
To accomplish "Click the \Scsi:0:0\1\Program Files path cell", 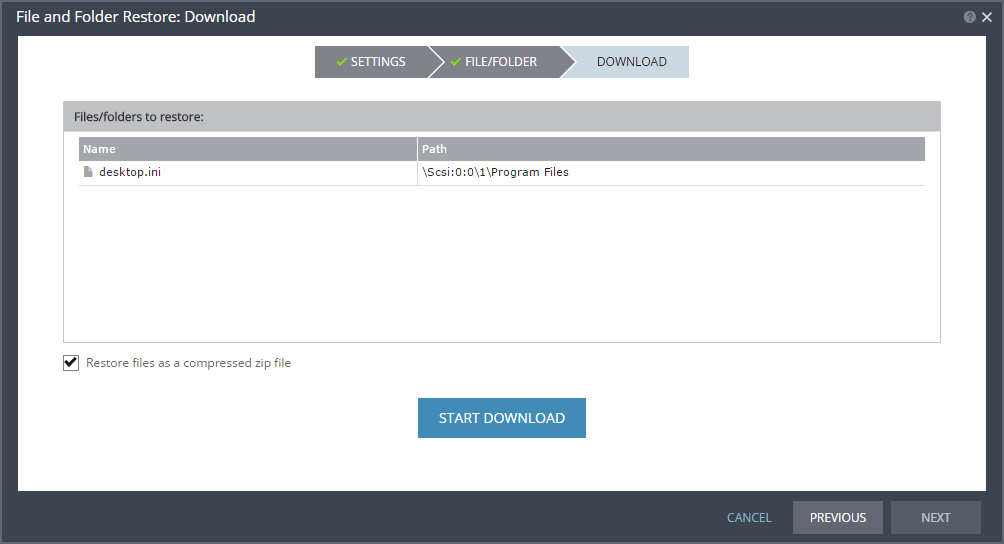I will pyautogui.click(x=671, y=172).
